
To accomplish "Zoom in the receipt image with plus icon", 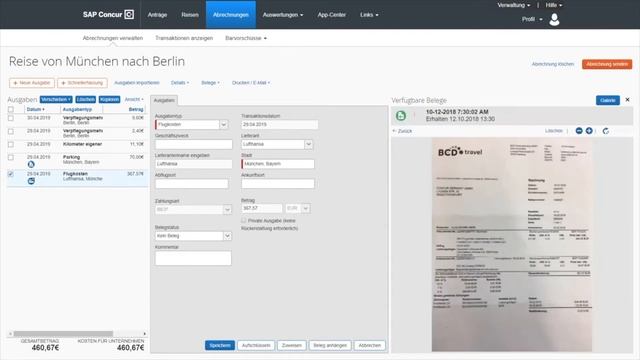I will tap(589, 131).
